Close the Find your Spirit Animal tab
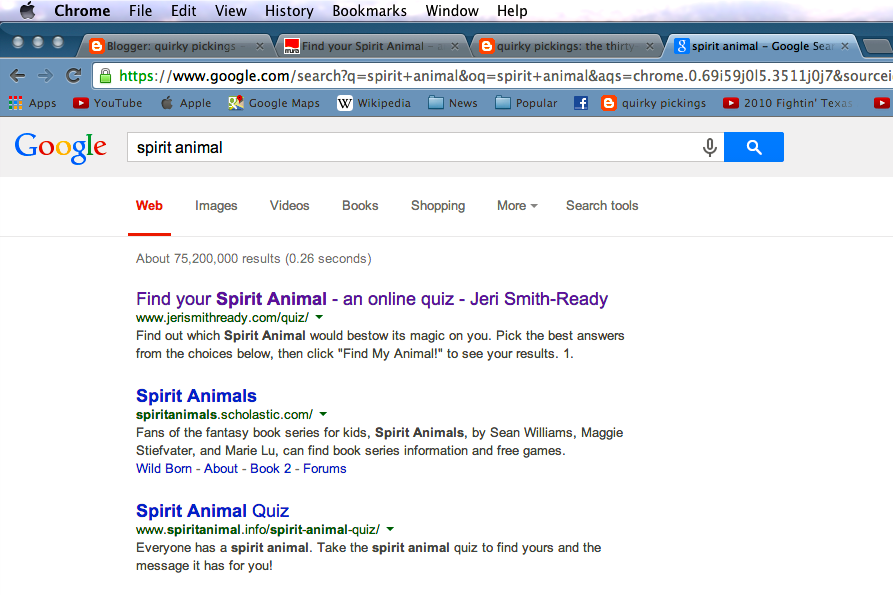Screen dimensions: 893x595 [454, 46]
